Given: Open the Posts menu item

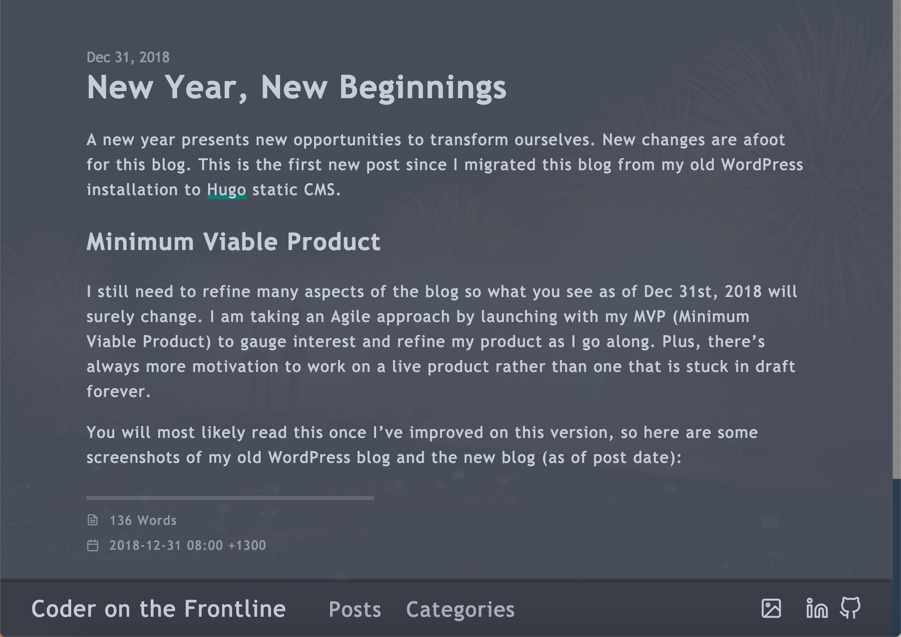Looking at the screenshot, I should pyautogui.click(x=355, y=609).
